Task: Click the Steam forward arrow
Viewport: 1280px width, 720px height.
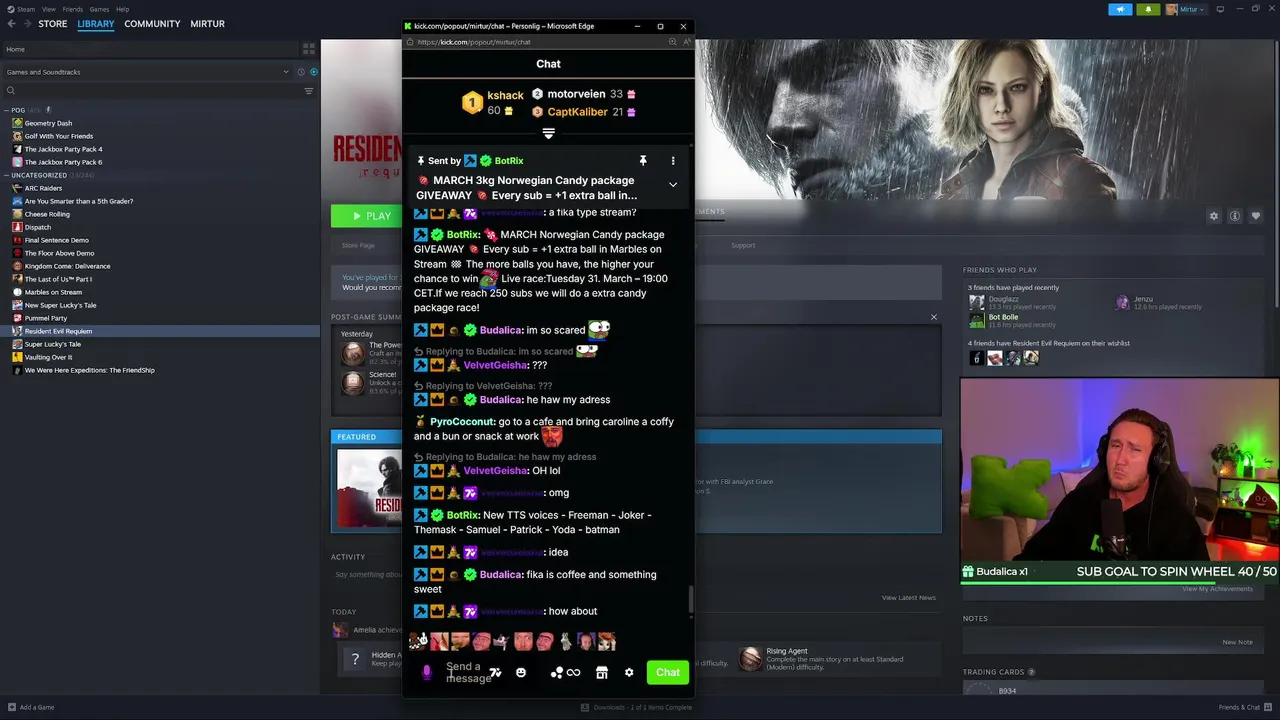Action: (27, 24)
